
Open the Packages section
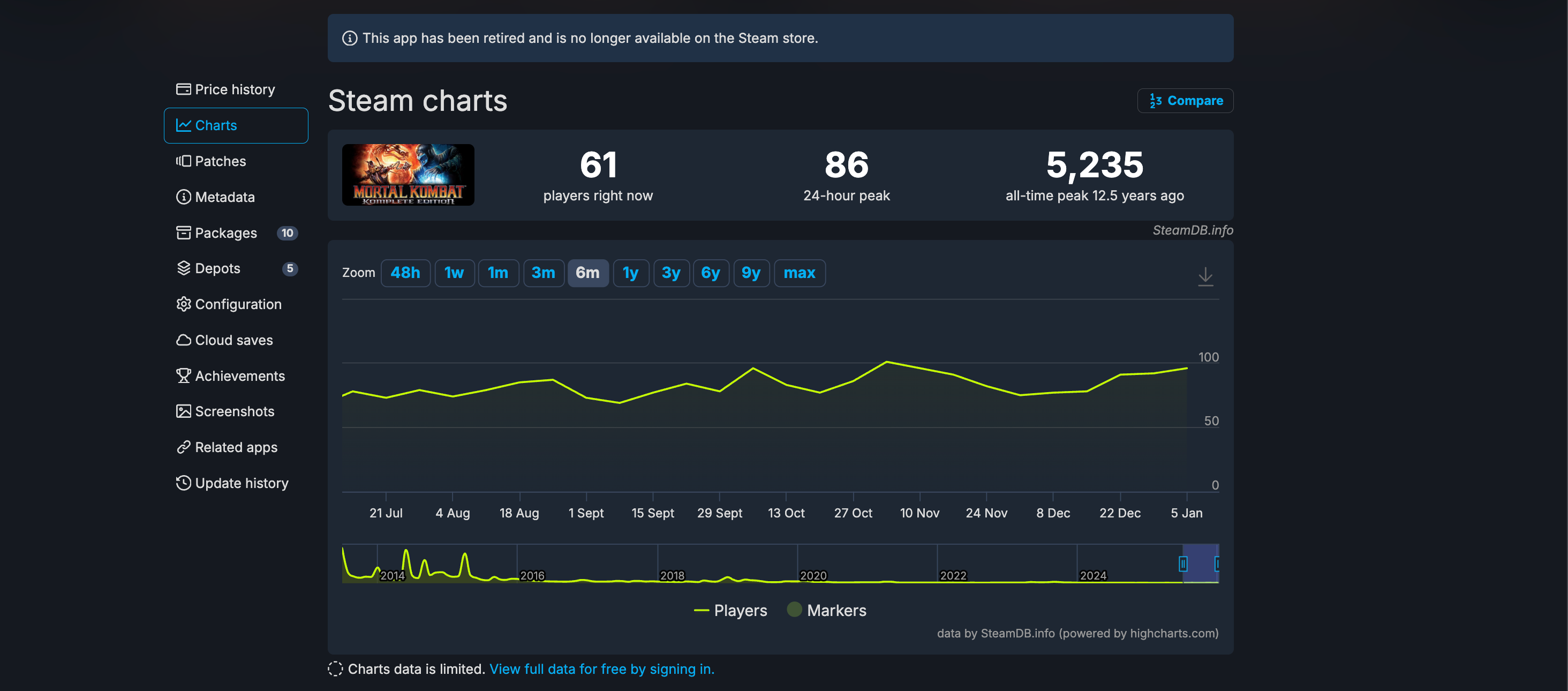(x=226, y=233)
